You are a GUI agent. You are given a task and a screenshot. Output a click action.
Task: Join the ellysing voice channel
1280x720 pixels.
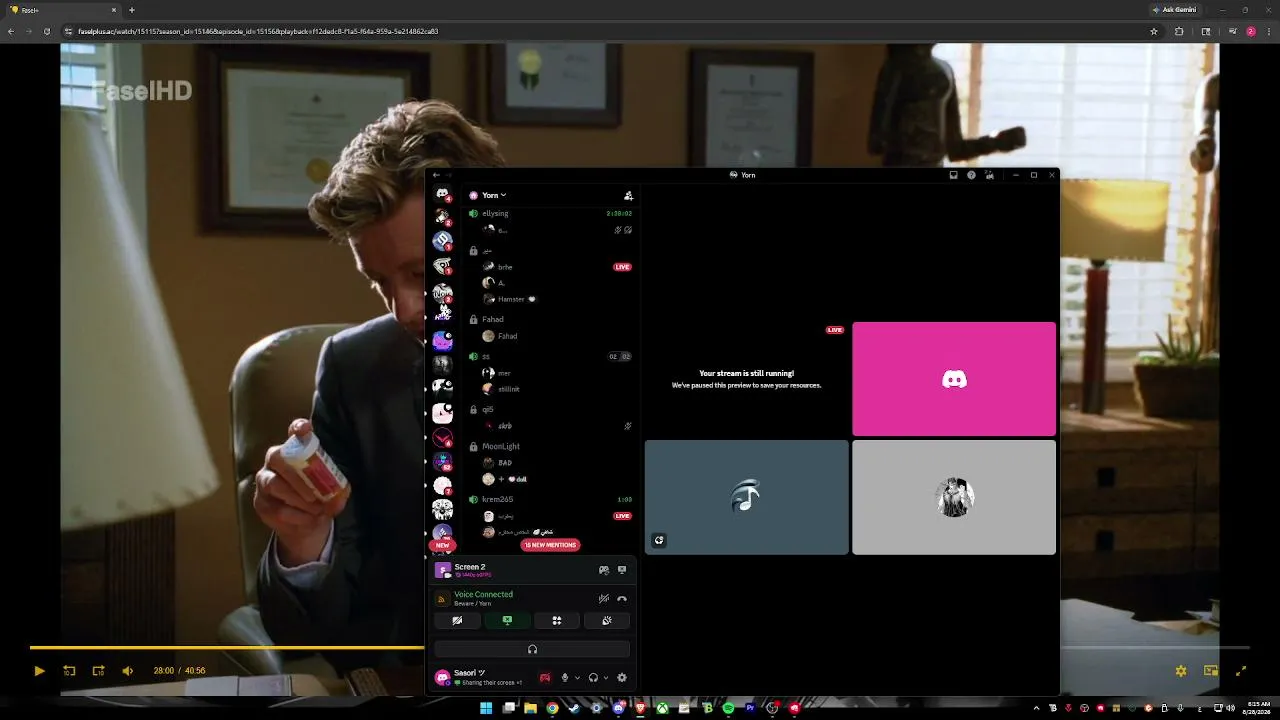551,213
